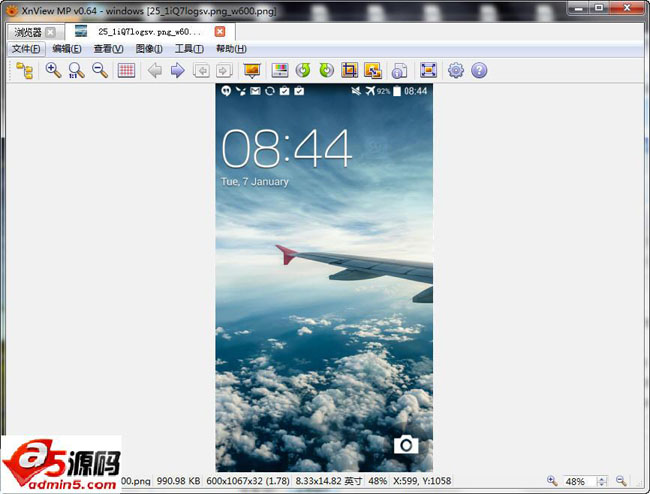This screenshot has width=650, height=494.
Task: Open the 文件(F) menu
Action: [x=26, y=49]
